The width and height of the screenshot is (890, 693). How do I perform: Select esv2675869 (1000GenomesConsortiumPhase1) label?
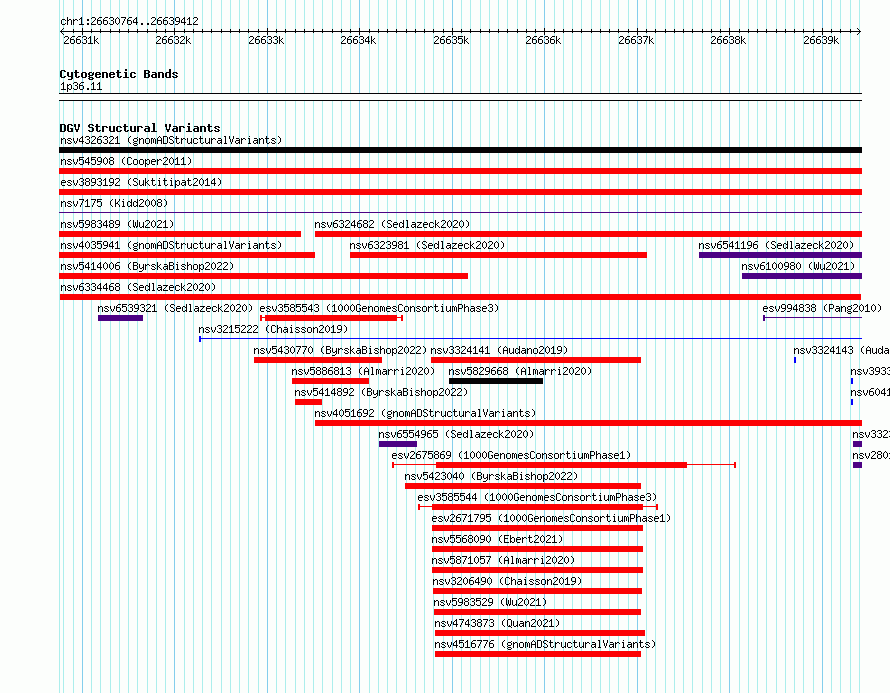tap(511, 455)
